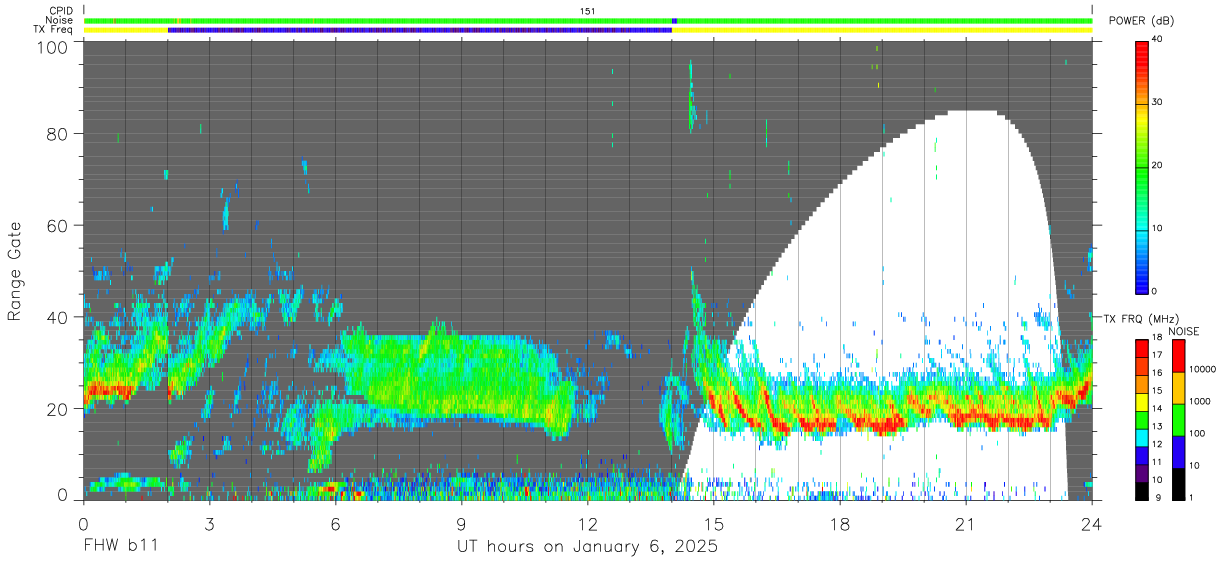This screenshot has height=567, width=1228.
Task: Click the TX FRQ (MHz) color bar
Action: point(1143,419)
